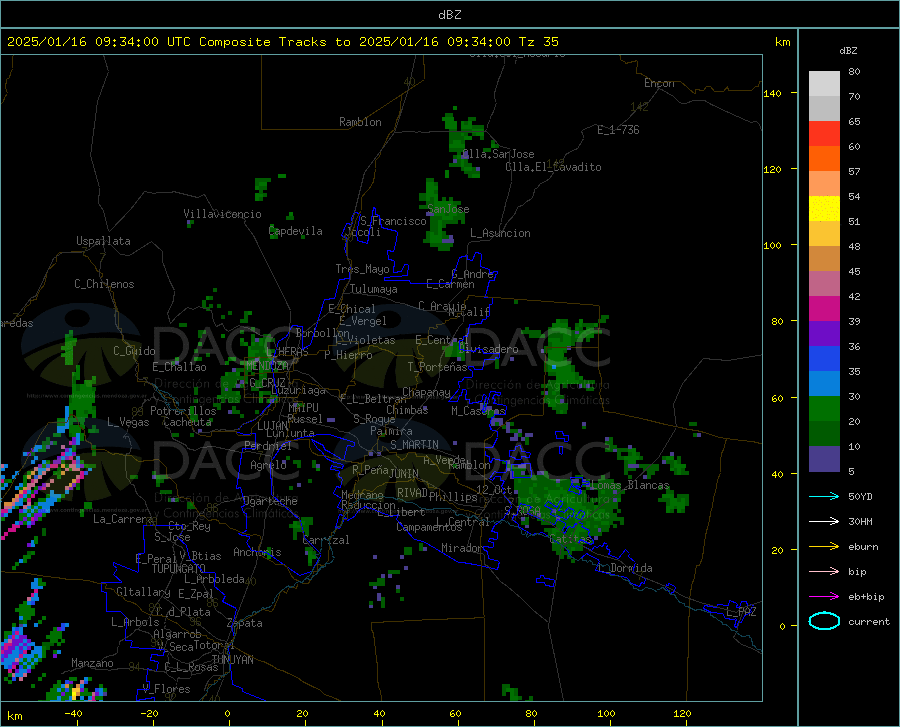Click the 'Mirador' map label
The height and width of the screenshot is (727, 900).
click(461, 548)
